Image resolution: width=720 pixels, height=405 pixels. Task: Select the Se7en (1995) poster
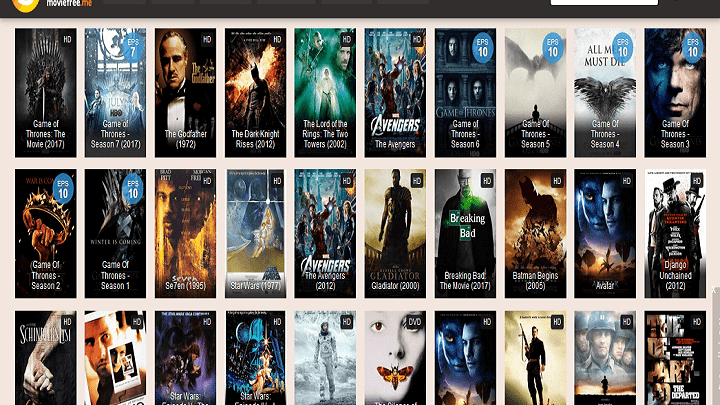pyautogui.click(x=186, y=234)
